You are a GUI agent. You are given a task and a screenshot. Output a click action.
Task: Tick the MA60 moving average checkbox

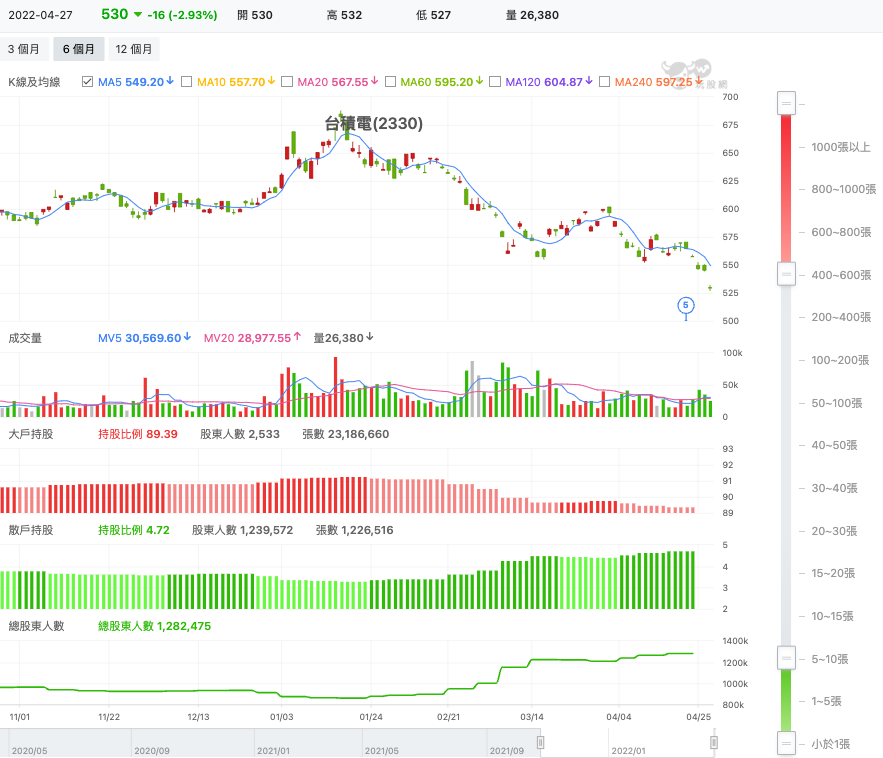click(390, 82)
